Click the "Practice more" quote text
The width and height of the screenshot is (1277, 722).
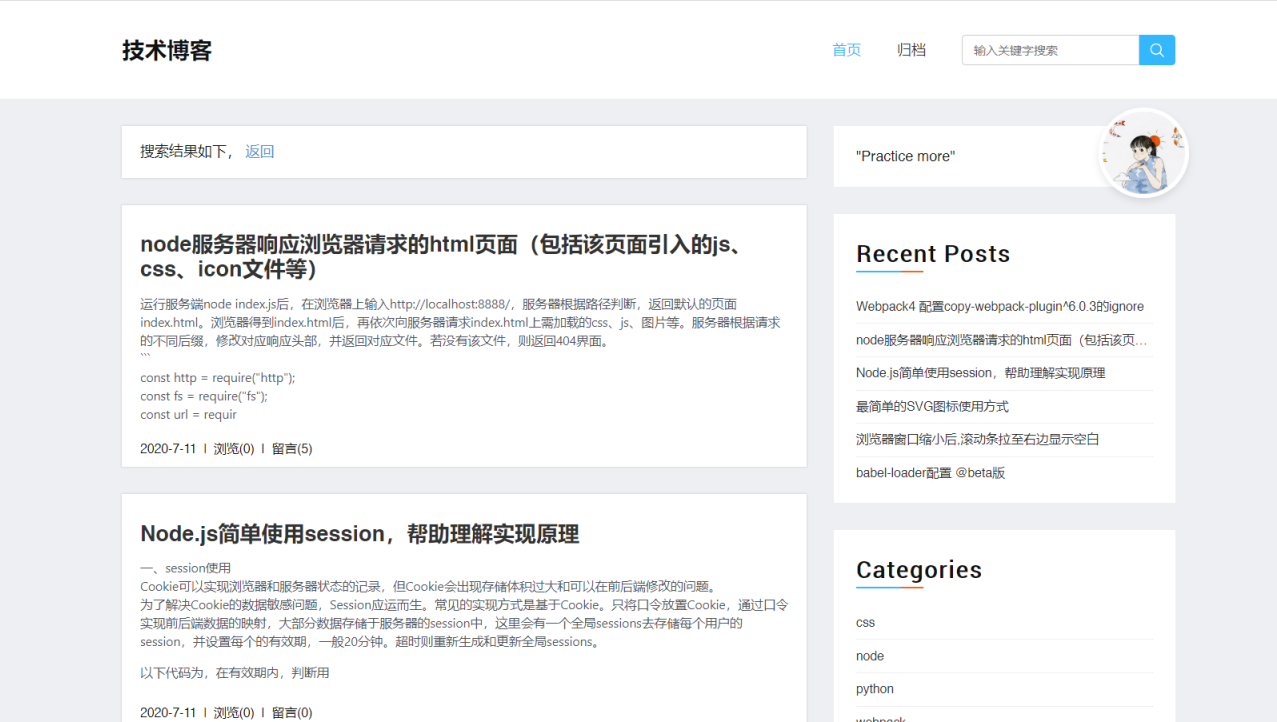point(905,156)
